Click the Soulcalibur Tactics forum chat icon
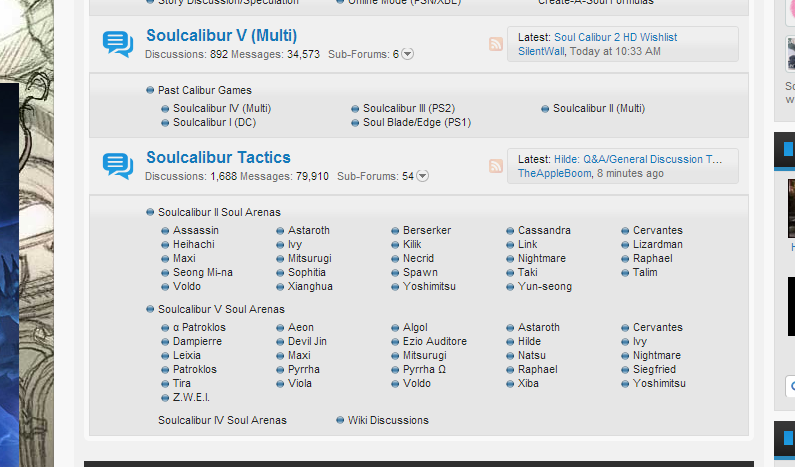The image size is (795, 467). (117, 166)
